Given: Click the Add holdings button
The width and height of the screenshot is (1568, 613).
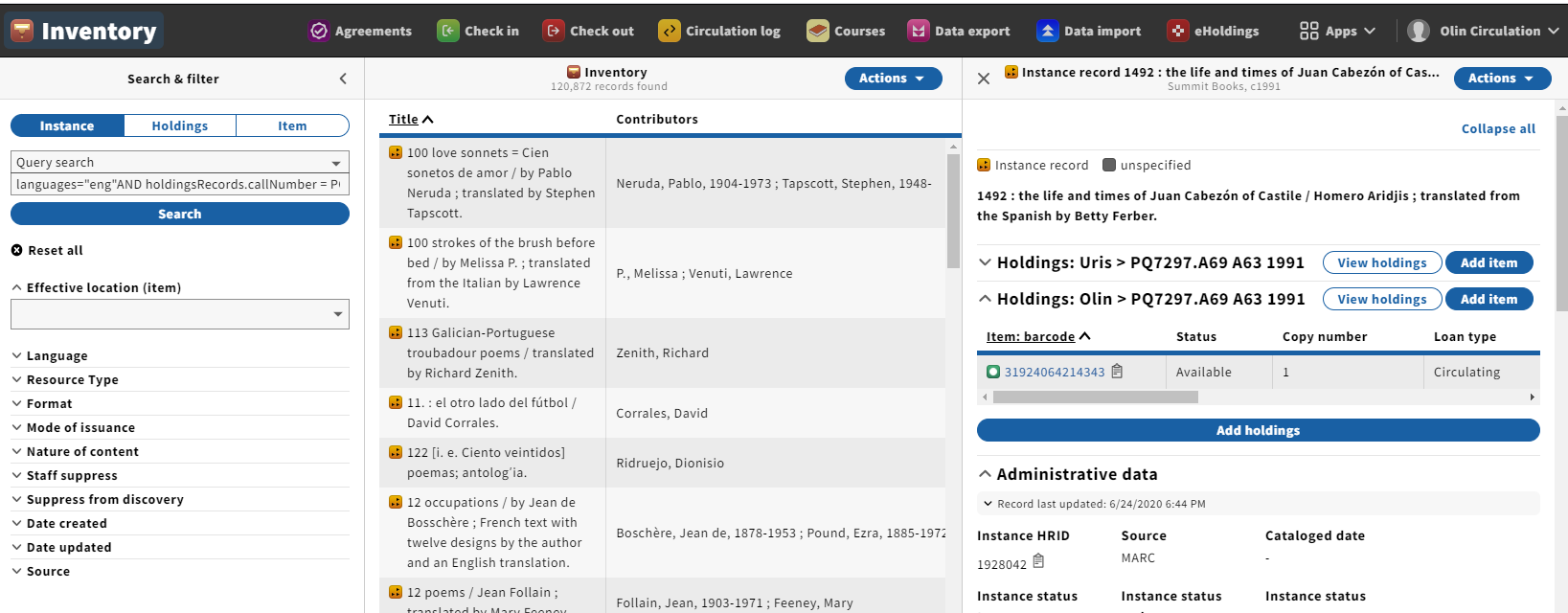Looking at the screenshot, I should [1259, 430].
